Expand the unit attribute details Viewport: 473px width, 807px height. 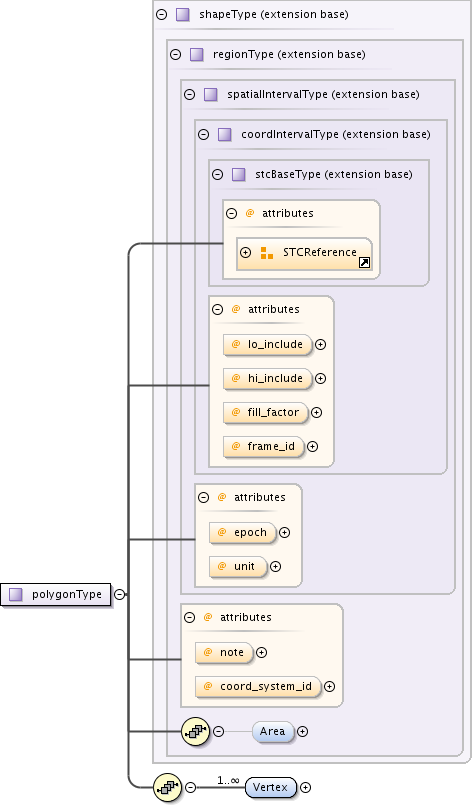[x=275, y=566]
